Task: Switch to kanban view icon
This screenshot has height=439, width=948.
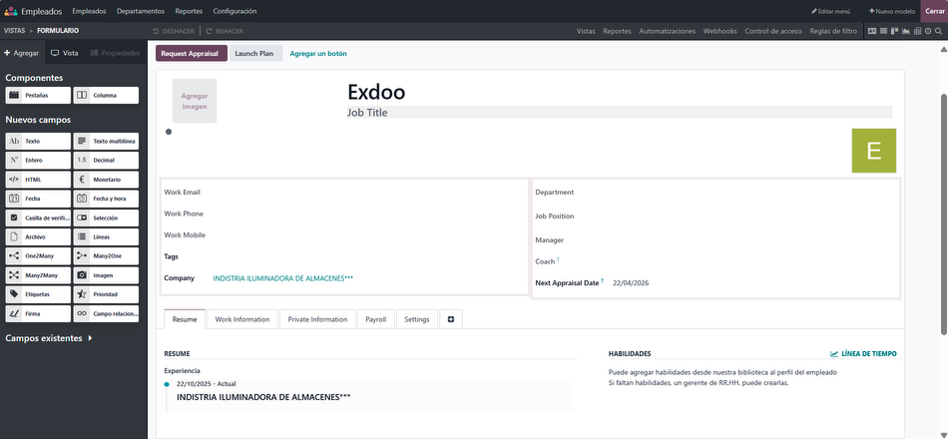Action: (894, 31)
